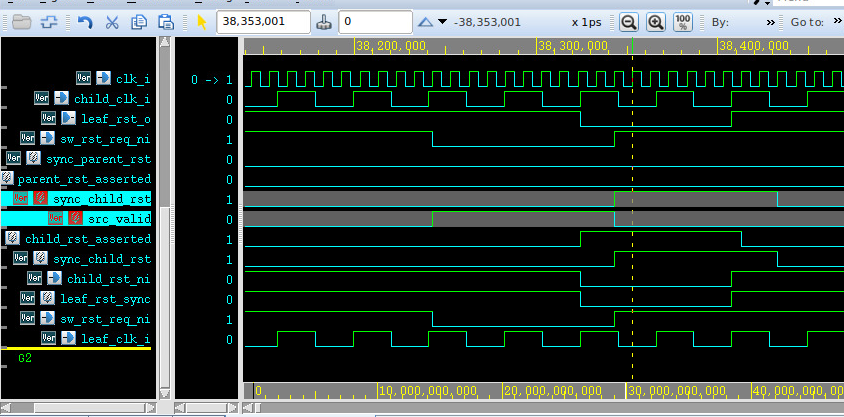Click the x 1ps time unit label

coord(586,23)
